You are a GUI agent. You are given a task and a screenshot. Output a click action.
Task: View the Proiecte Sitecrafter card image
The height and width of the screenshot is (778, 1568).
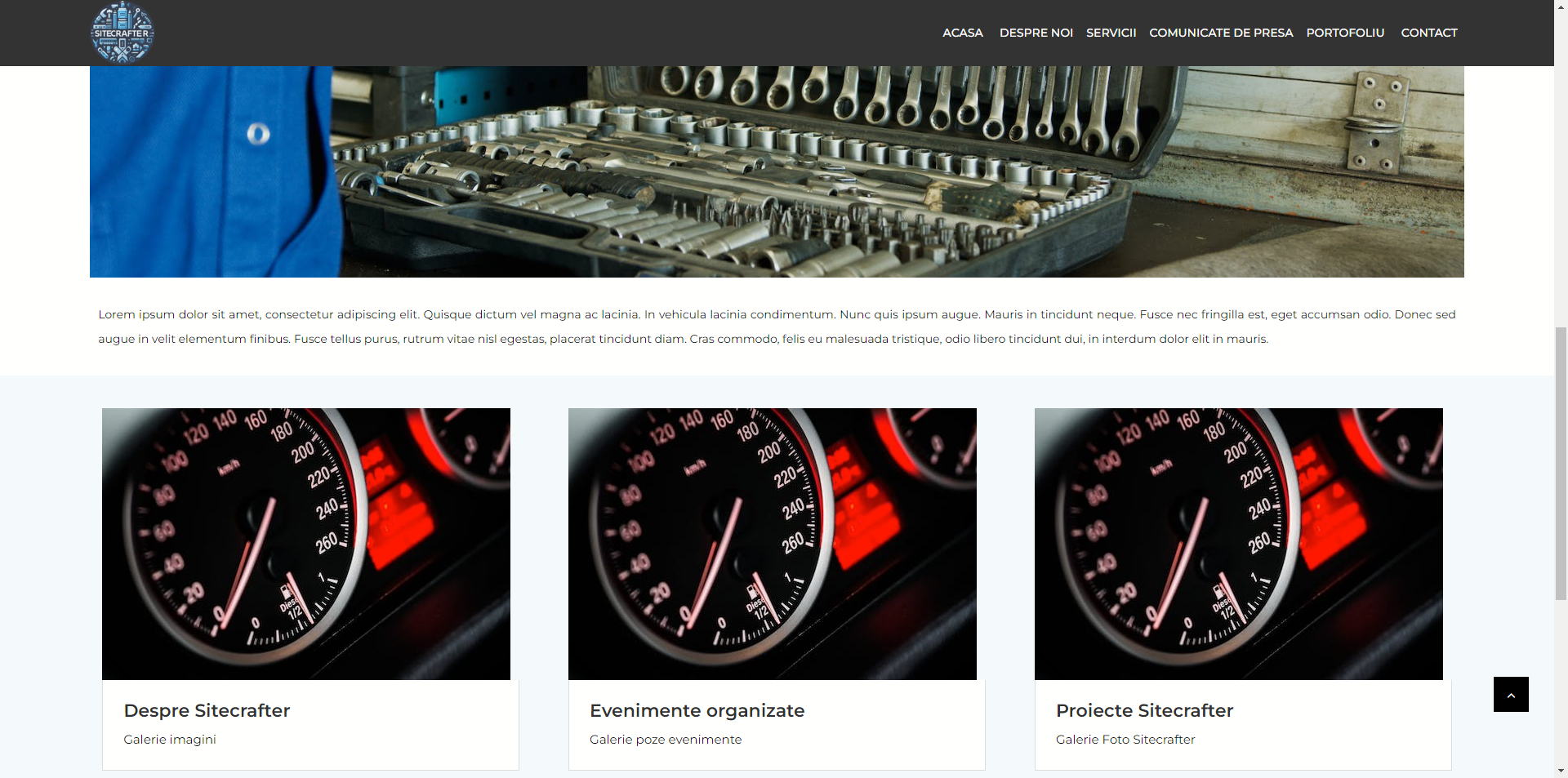click(x=1238, y=544)
